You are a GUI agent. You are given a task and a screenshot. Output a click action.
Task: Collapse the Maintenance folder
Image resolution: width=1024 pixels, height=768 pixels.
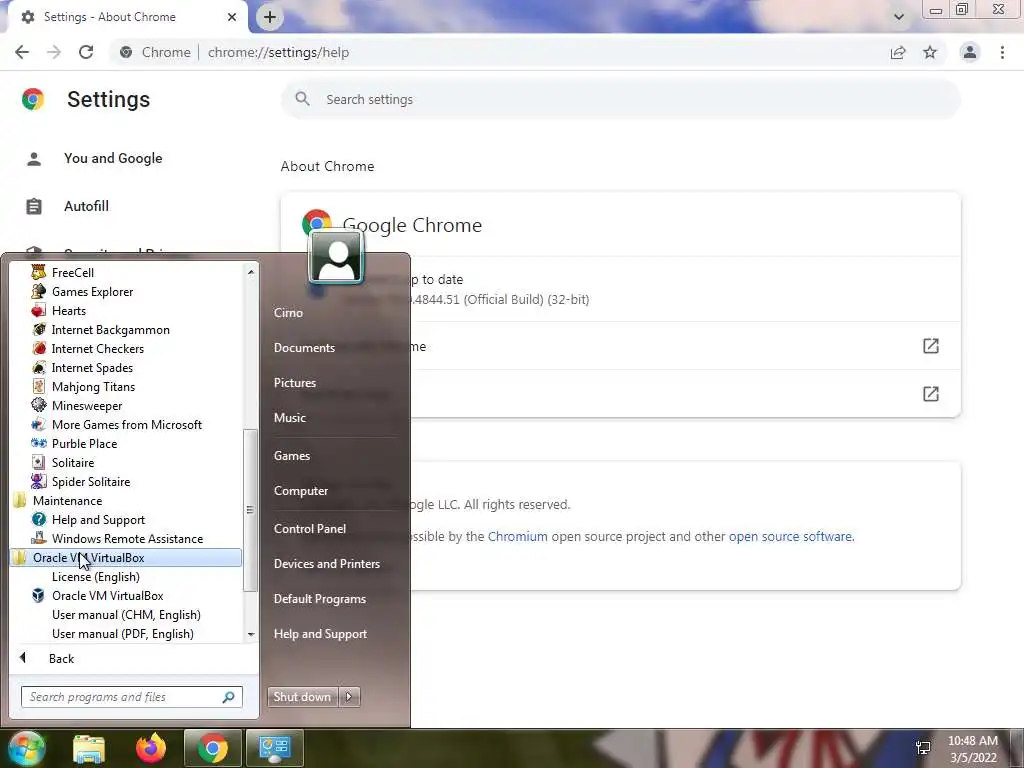point(67,500)
